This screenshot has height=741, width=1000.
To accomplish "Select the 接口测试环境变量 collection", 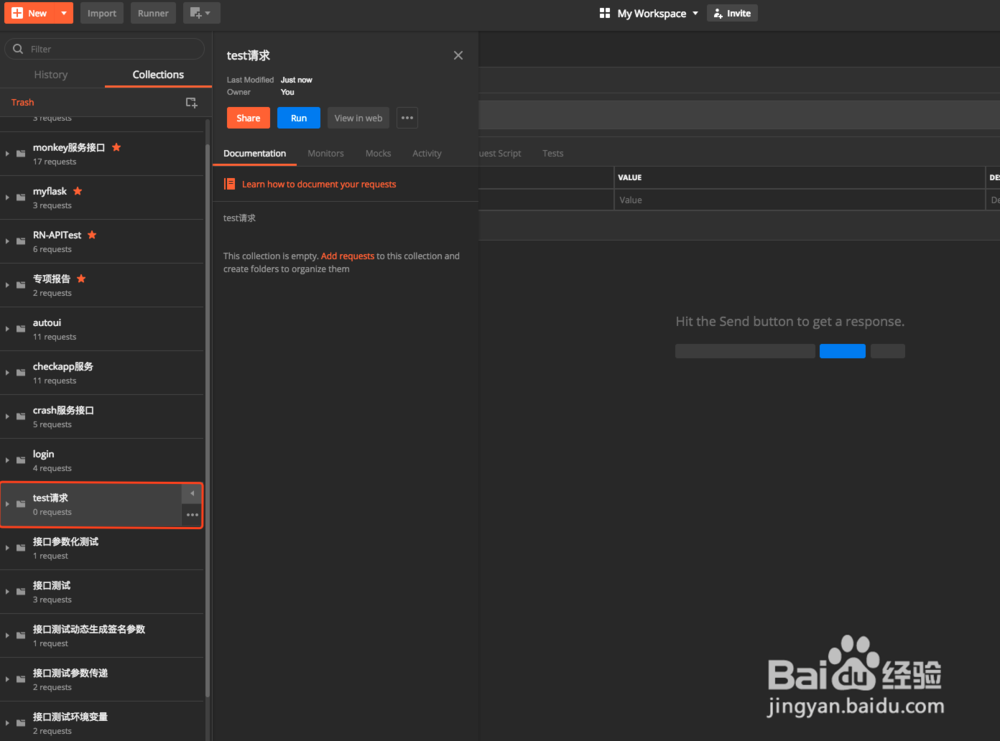I will (102, 722).
